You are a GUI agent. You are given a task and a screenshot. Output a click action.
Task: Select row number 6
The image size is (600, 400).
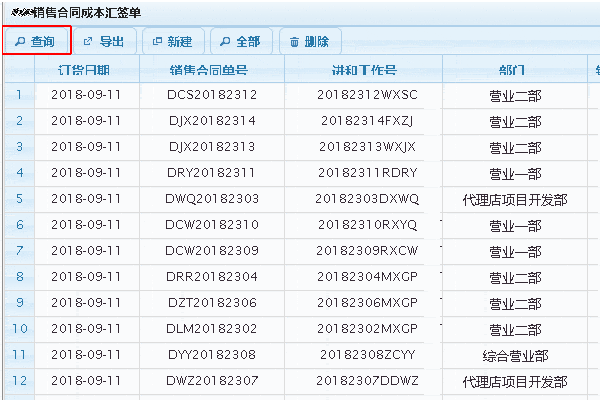(x=20, y=225)
